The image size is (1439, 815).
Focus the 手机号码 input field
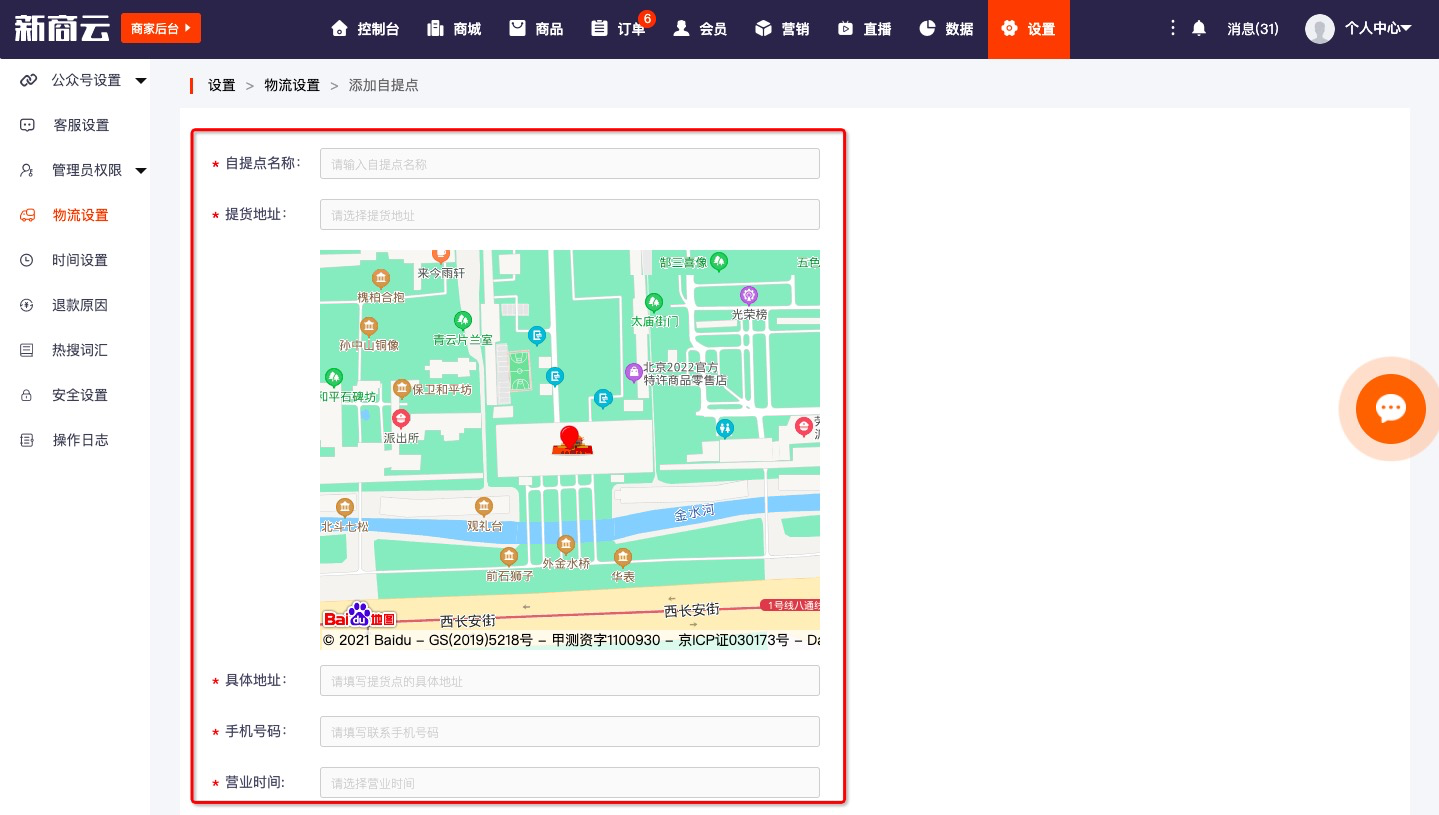tap(570, 732)
